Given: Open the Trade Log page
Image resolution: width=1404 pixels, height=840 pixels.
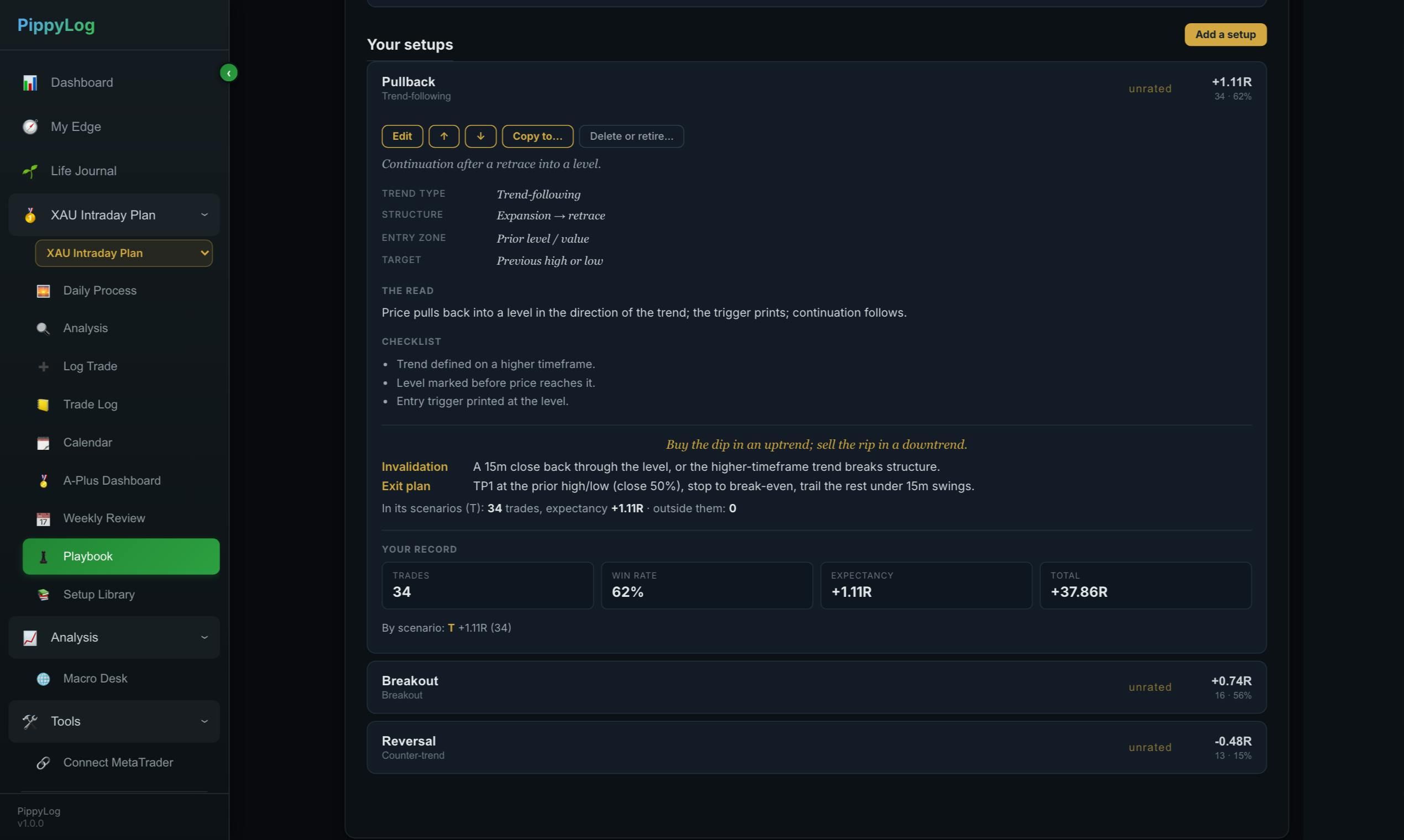Looking at the screenshot, I should pos(121,404).
